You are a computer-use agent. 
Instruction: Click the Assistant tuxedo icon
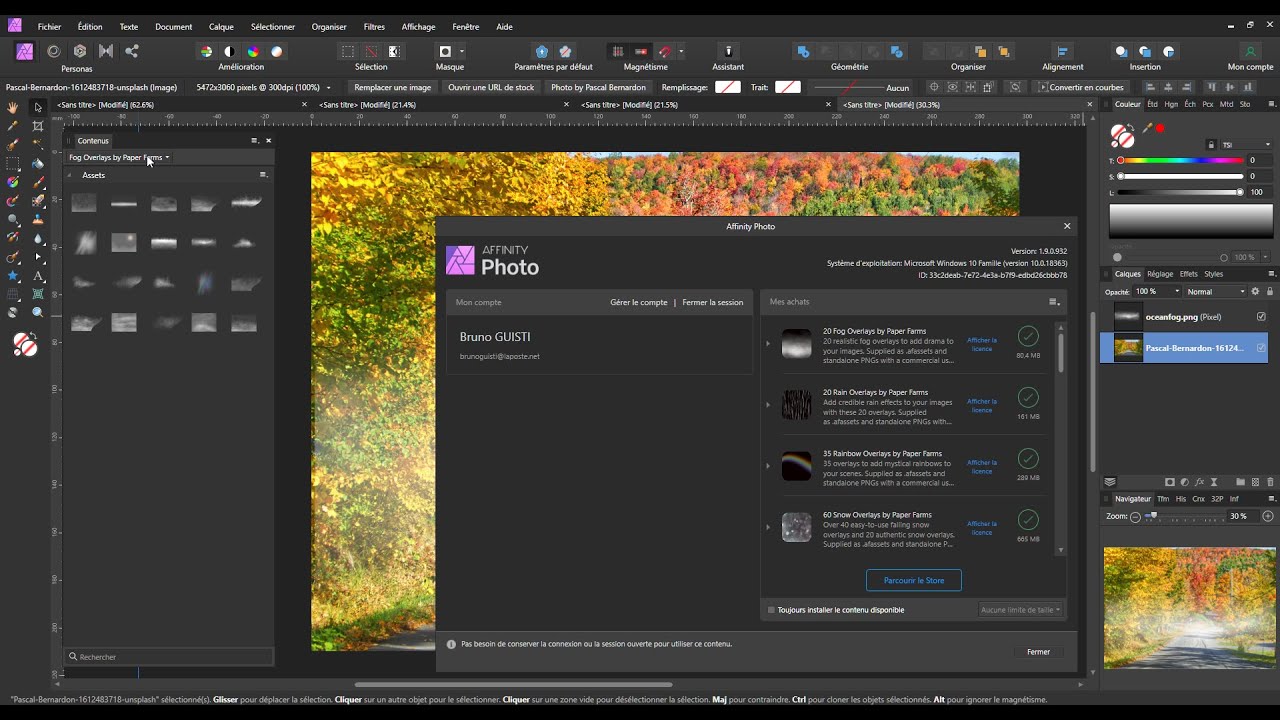point(728,51)
